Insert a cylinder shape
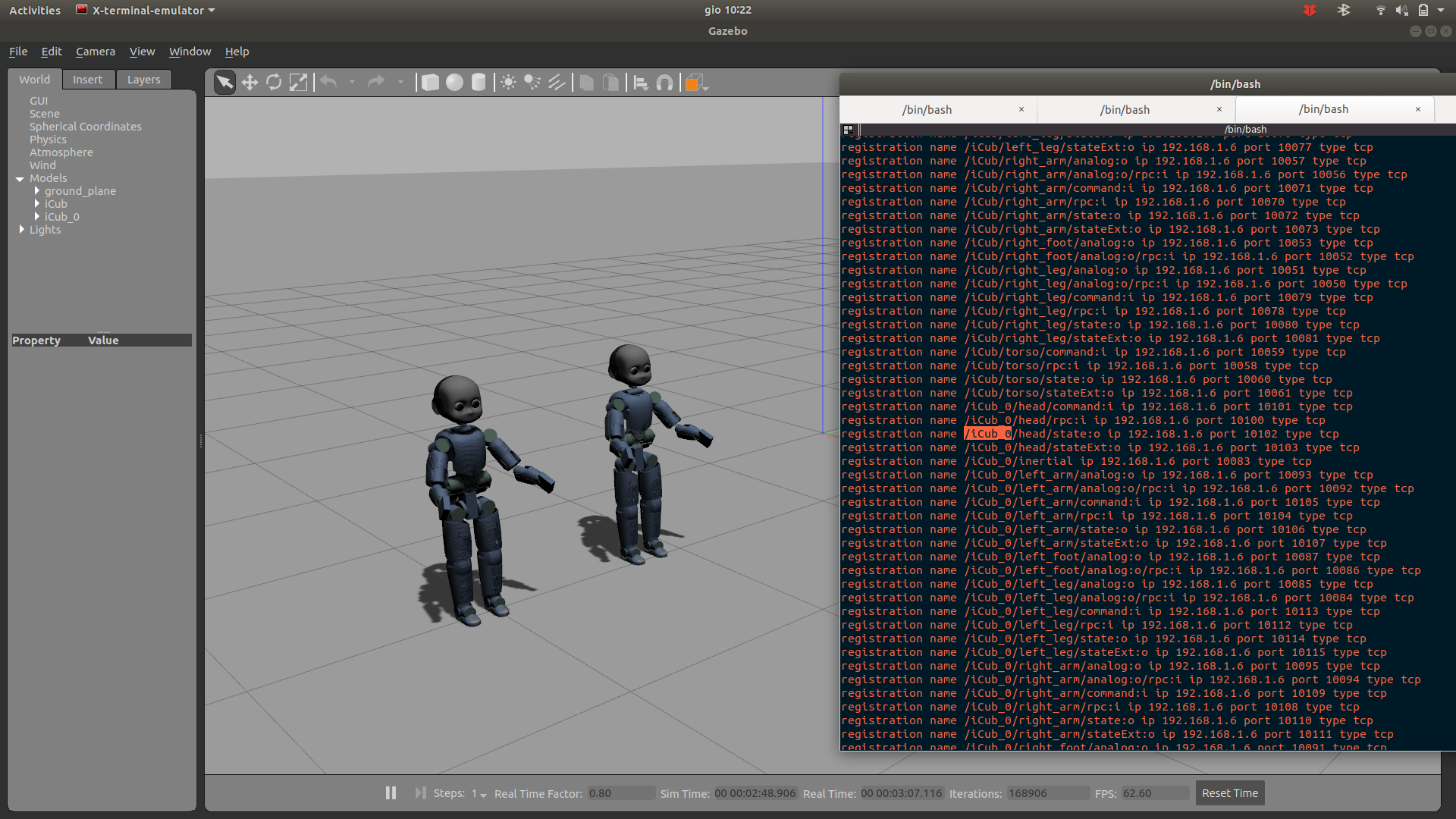The height and width of the screenshot is (819, 1456). pos(479,83)
